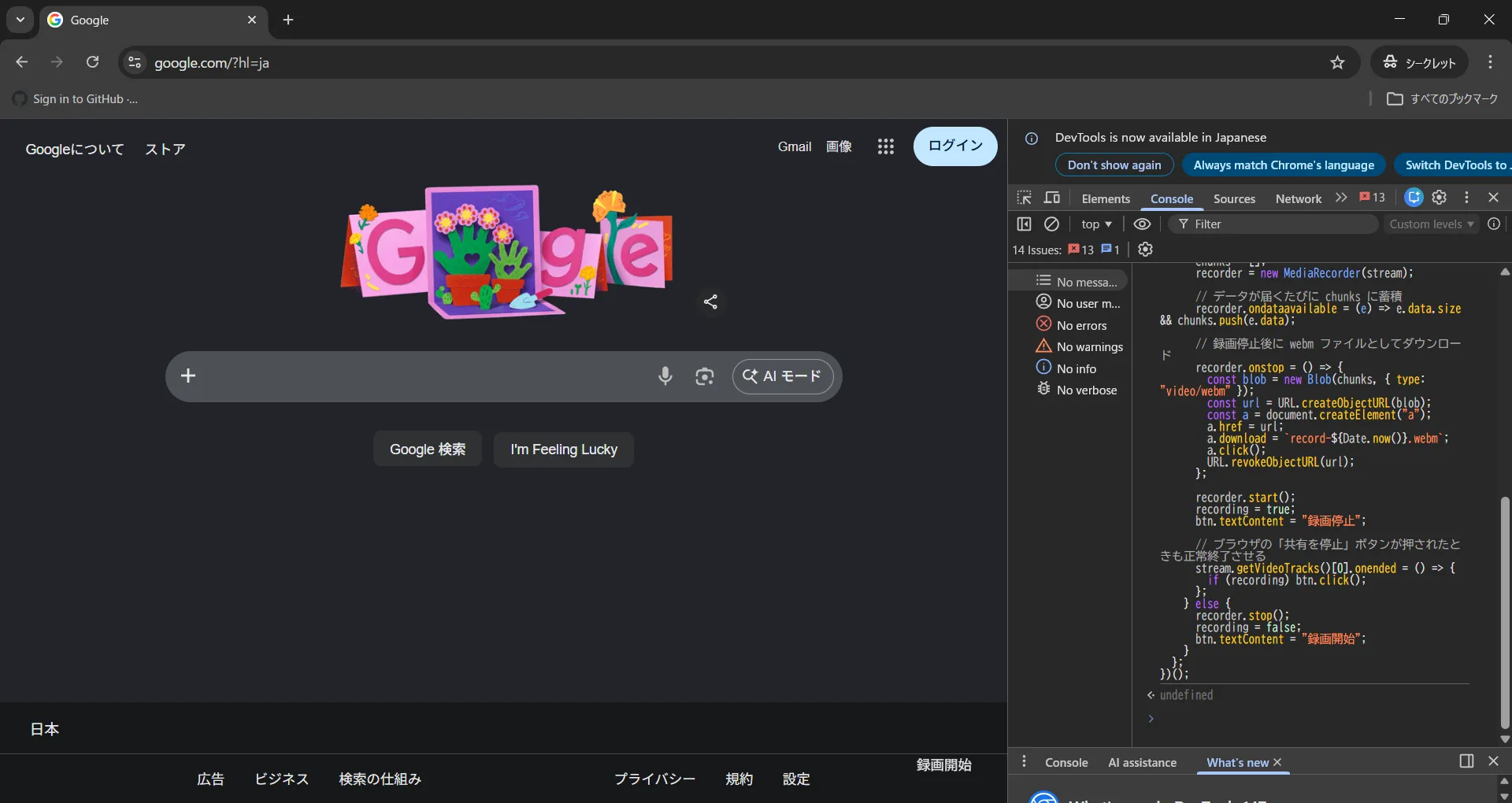This screenshot has height=803, width=1512.
Task: Open the DevTools customize three-dot menu
Action: [x=1466, y=198]
